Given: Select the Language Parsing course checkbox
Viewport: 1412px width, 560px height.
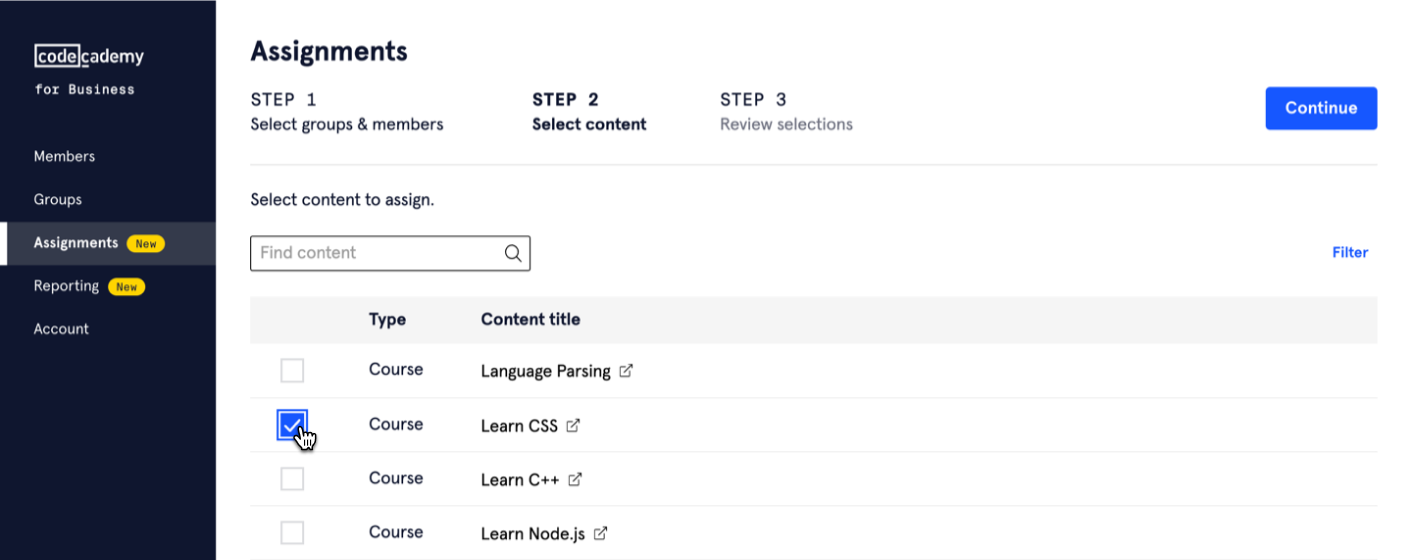Looking at the screenshot, I should coord(292,371).
